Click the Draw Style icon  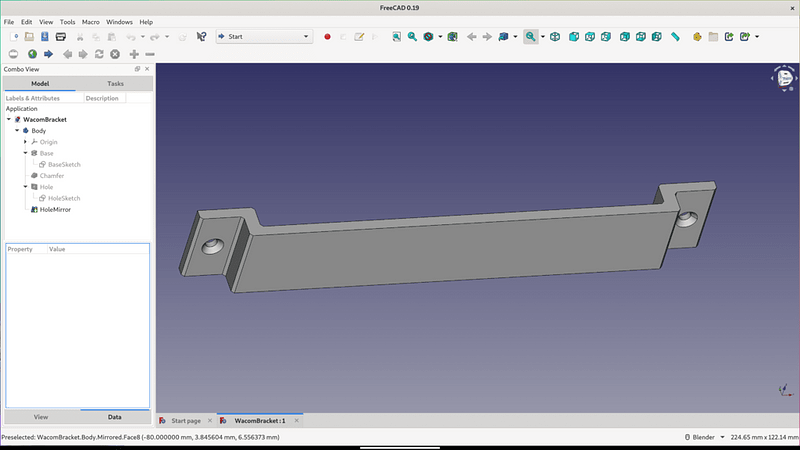click(429, 37)
